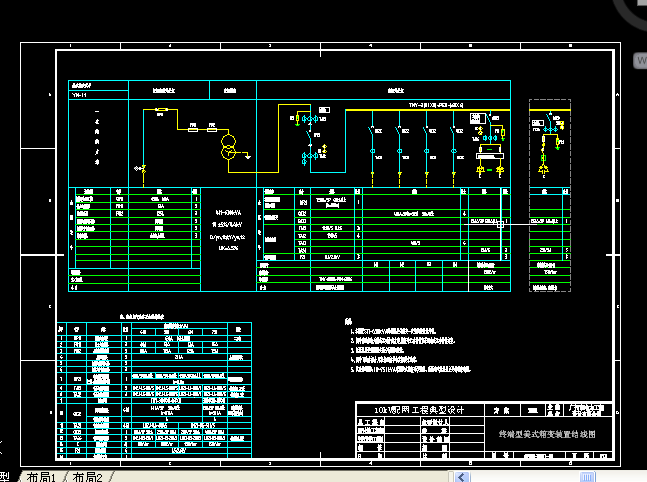
Task: Switch to the 布局2 layout tab
Action: (87, 477)
